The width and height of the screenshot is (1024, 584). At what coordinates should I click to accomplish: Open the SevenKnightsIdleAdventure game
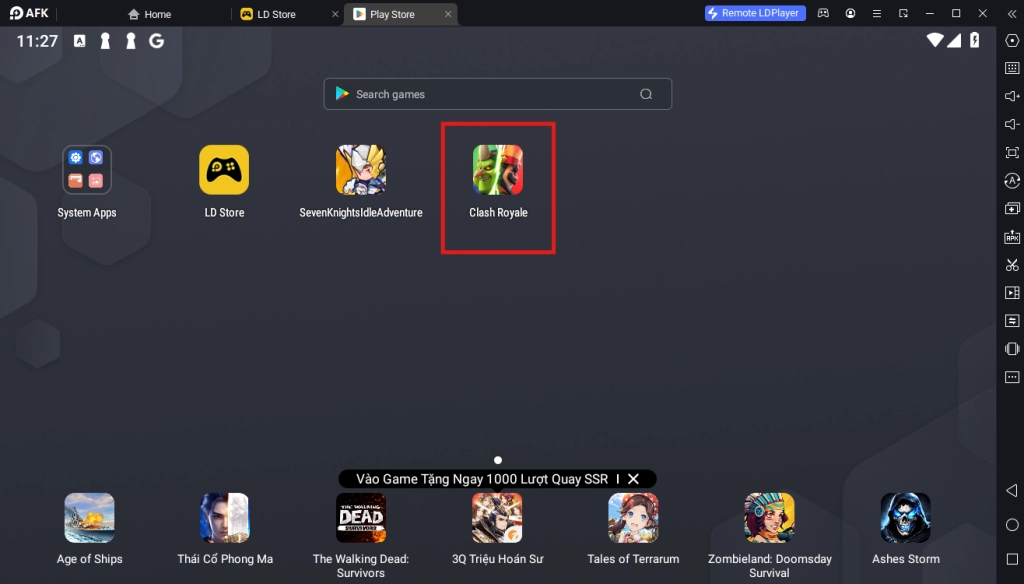click(x=360, y=170)
